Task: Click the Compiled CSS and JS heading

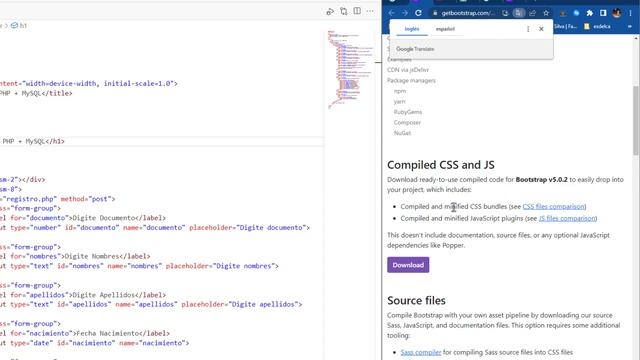Action: [441, 165]
